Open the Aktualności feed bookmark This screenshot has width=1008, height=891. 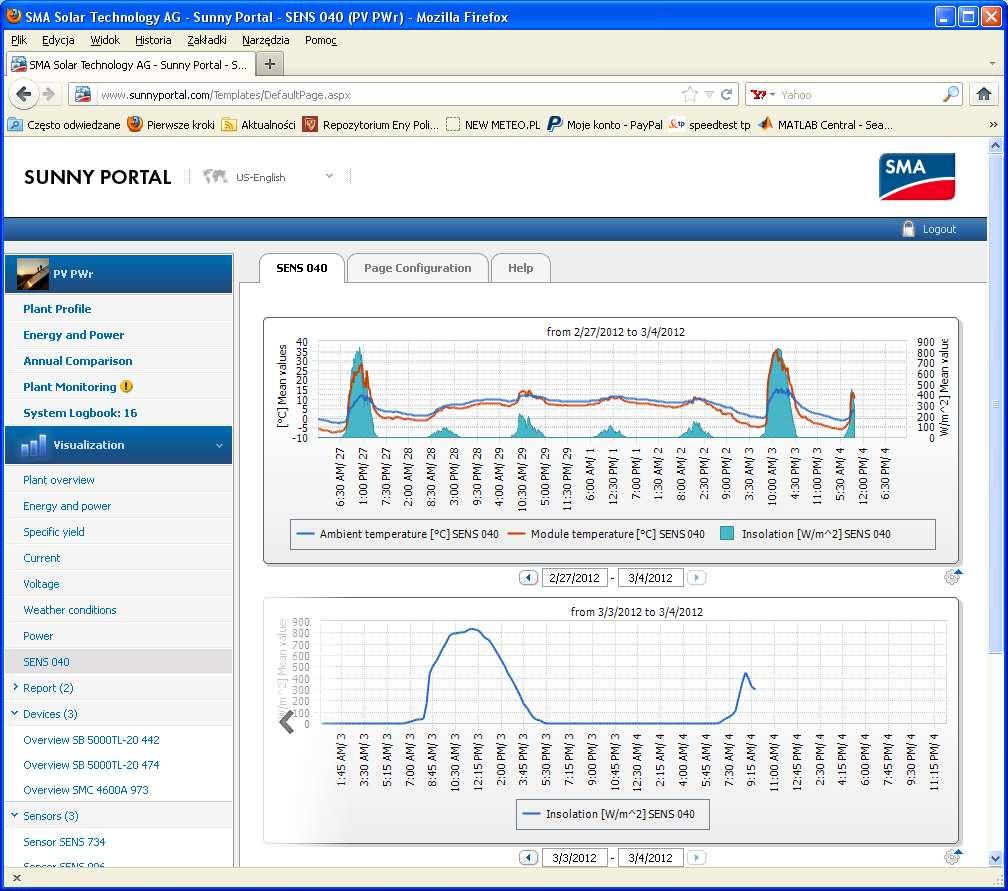[258, 125]
